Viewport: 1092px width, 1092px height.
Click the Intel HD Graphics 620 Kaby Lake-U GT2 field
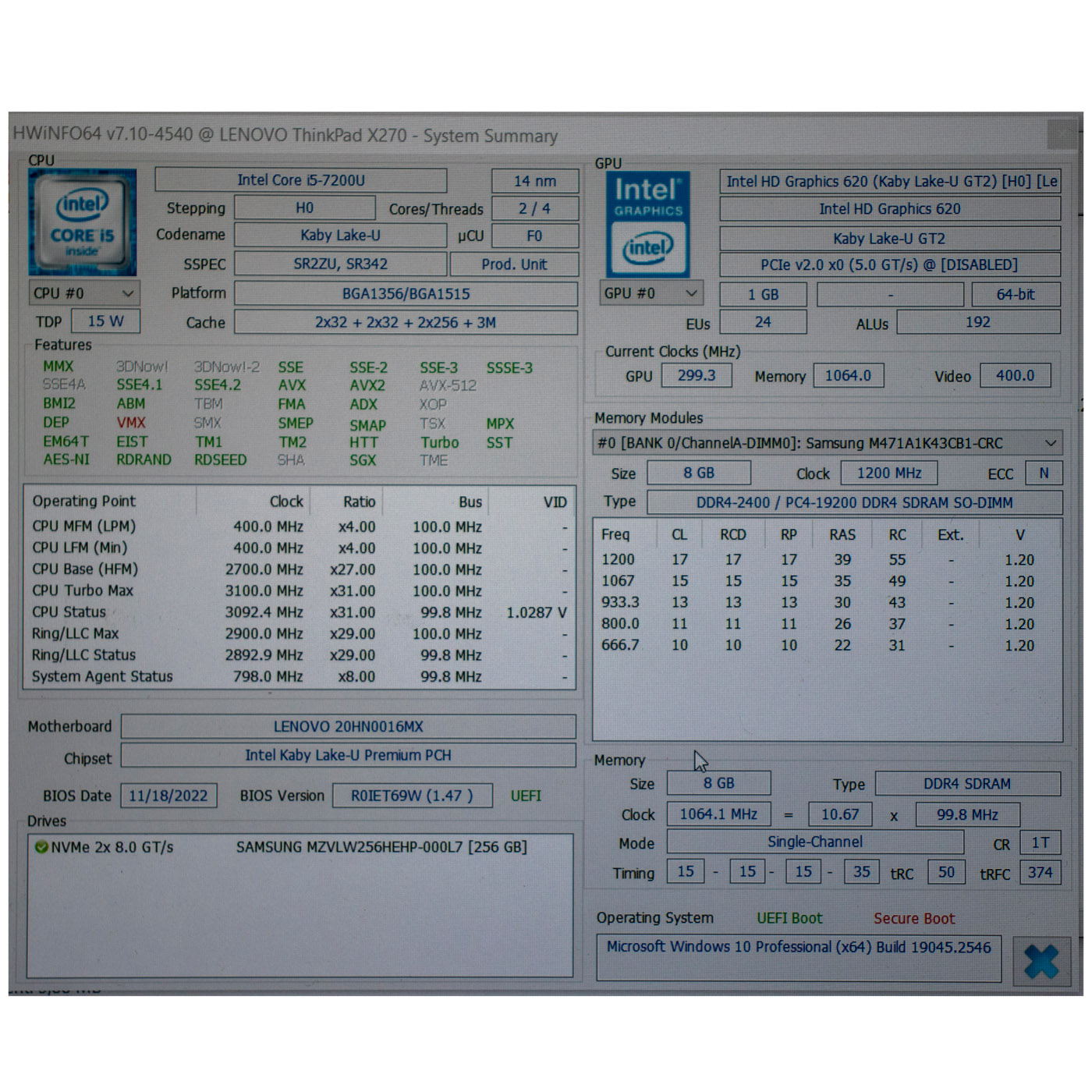(x=890, y=182)
